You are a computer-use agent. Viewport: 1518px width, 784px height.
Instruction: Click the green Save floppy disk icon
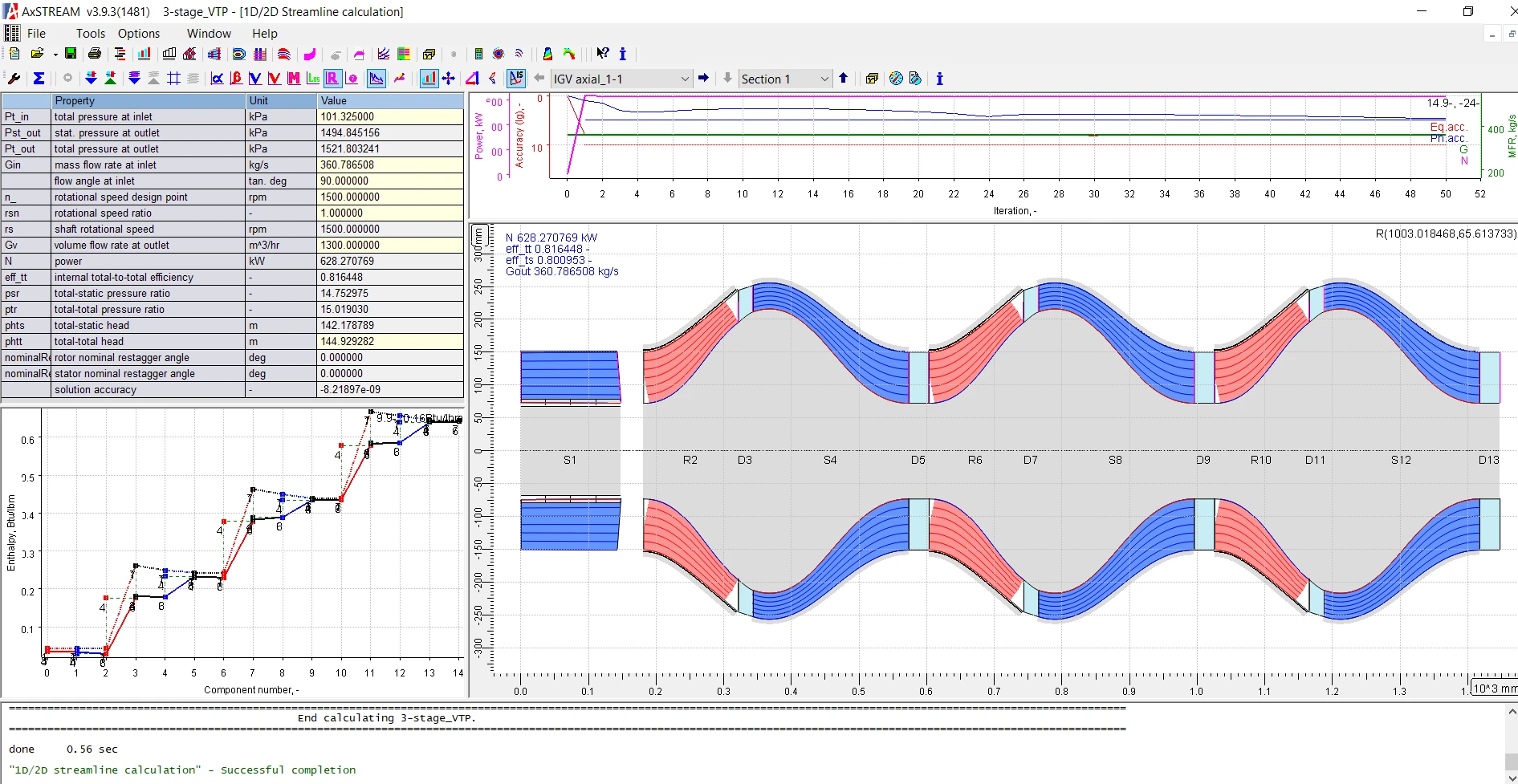71,54
